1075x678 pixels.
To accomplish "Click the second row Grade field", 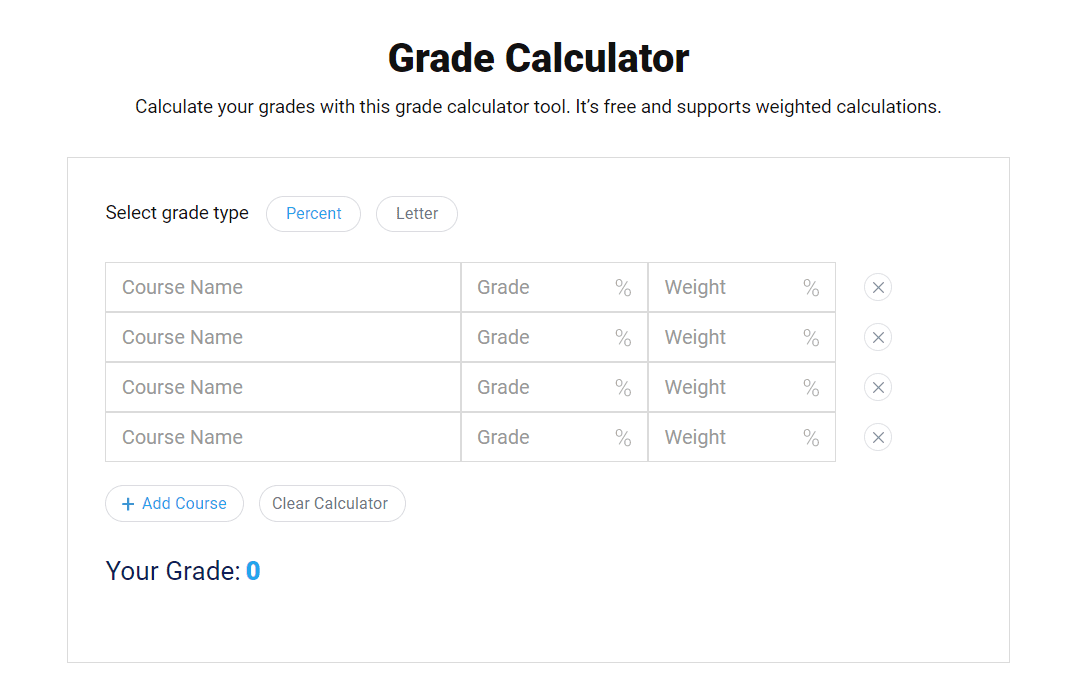I will click(x=540, y=337).
